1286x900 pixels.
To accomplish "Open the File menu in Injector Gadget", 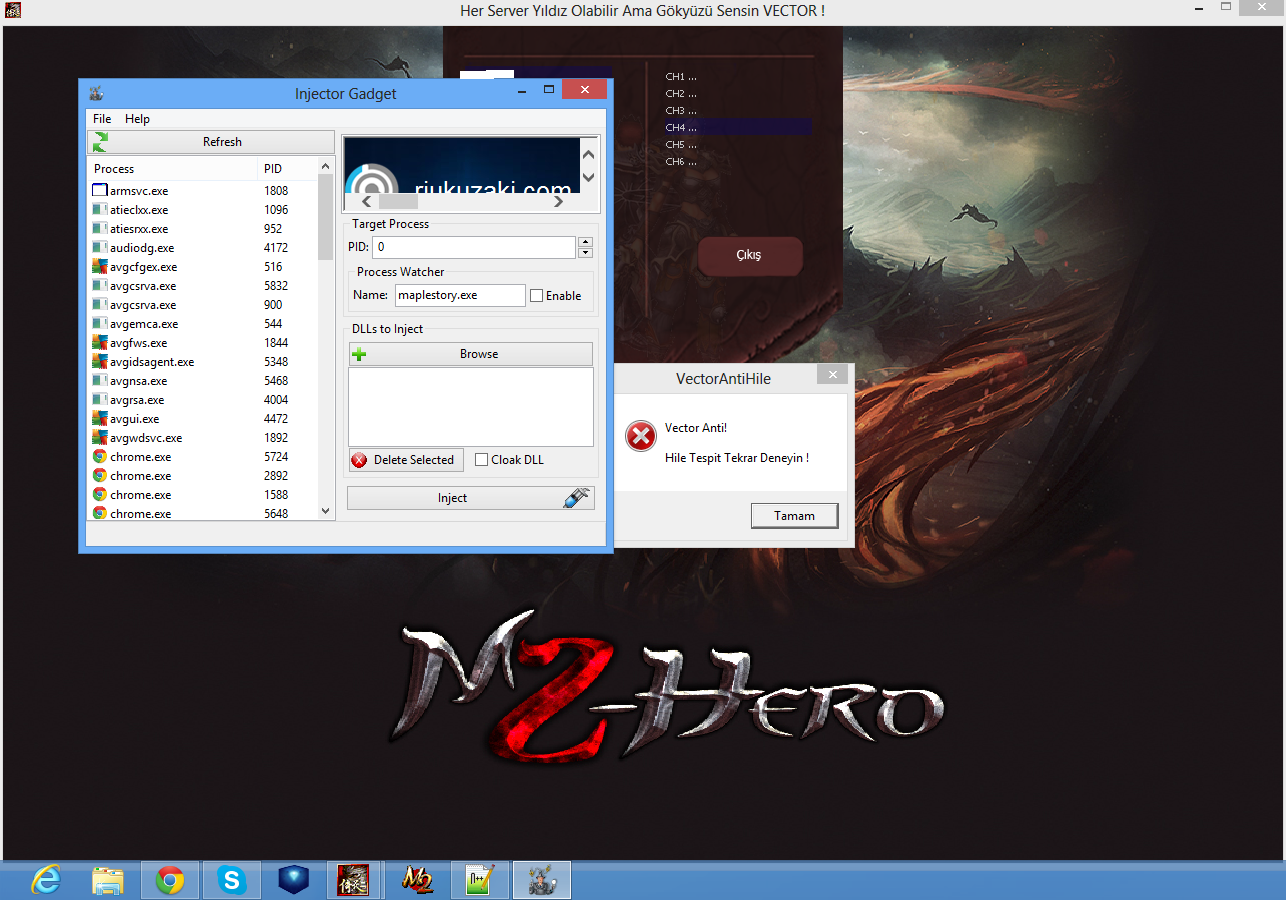I will 102,119.
